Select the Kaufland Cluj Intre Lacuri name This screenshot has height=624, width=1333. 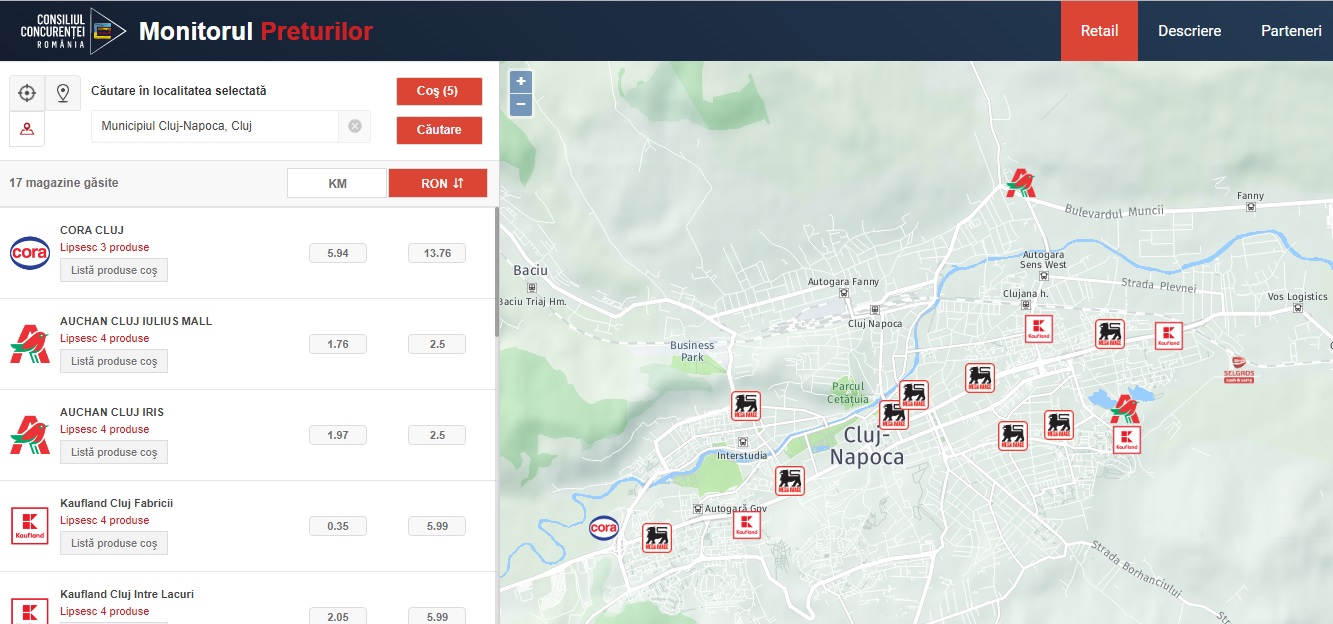[x=127, y=594]
